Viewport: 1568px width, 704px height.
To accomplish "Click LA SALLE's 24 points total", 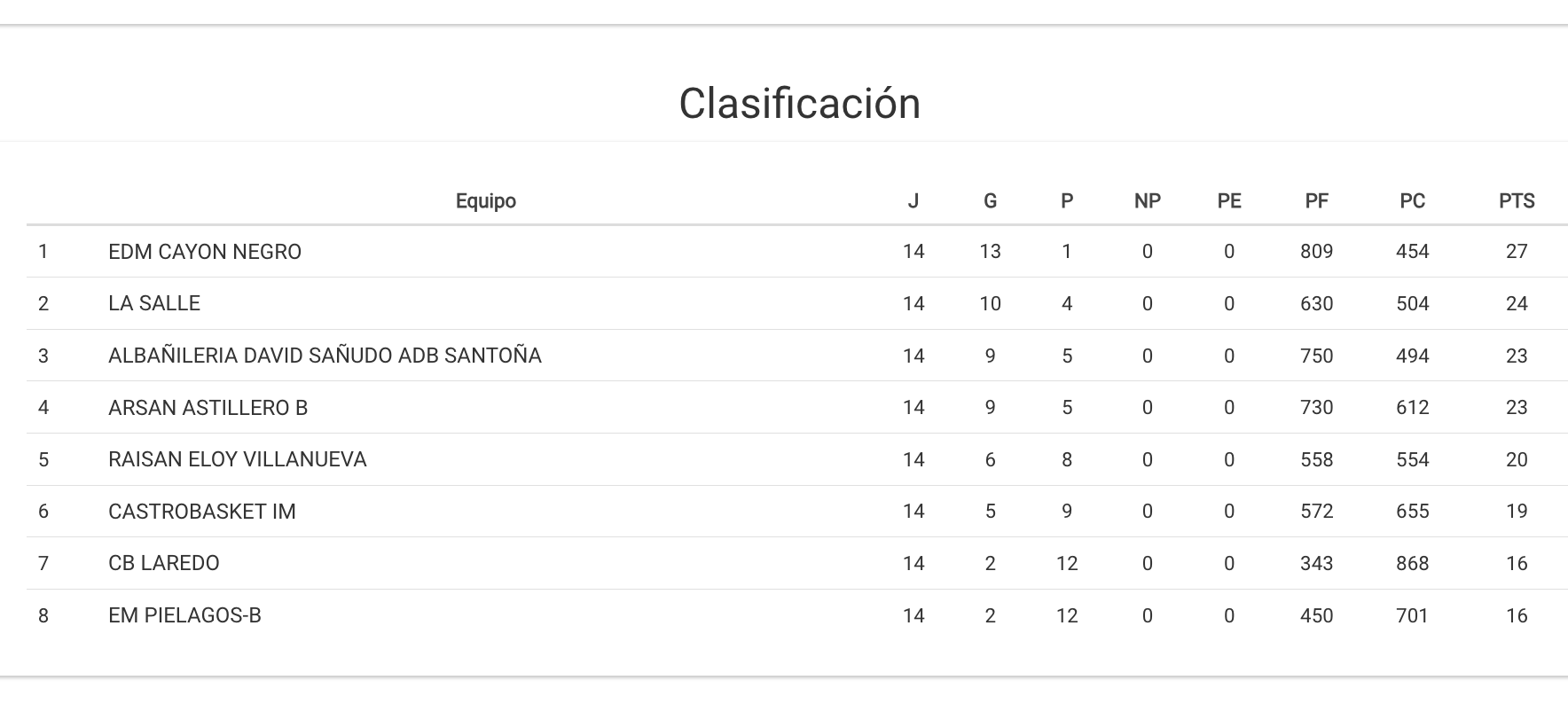I will pos(1517,303).
